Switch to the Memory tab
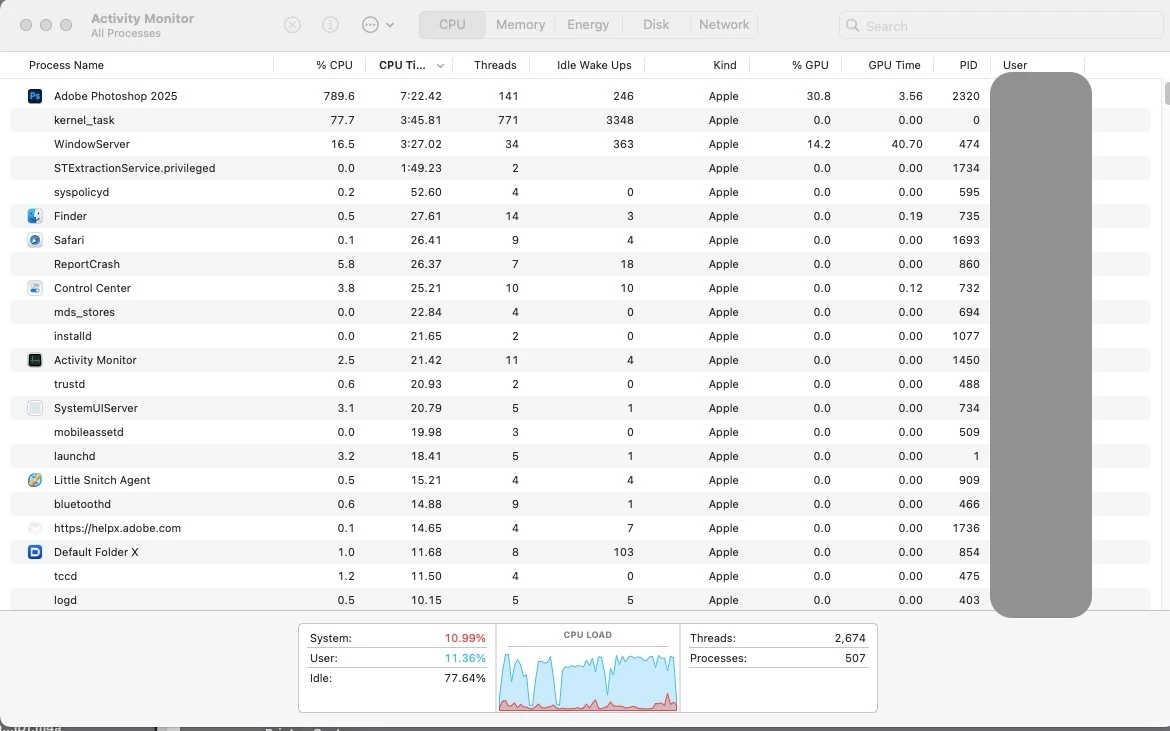Image resolution: width=1170 pixels, height=731 pixels. (x=520, y=25)
